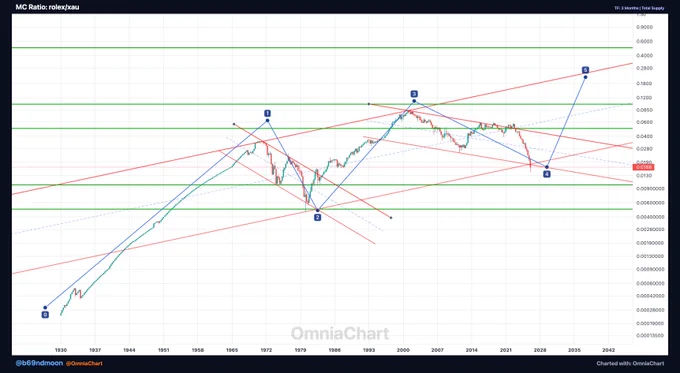Click the 2021 year label
Screen dimensions: 680x373
pyautogui.click(x=506, y=350)
